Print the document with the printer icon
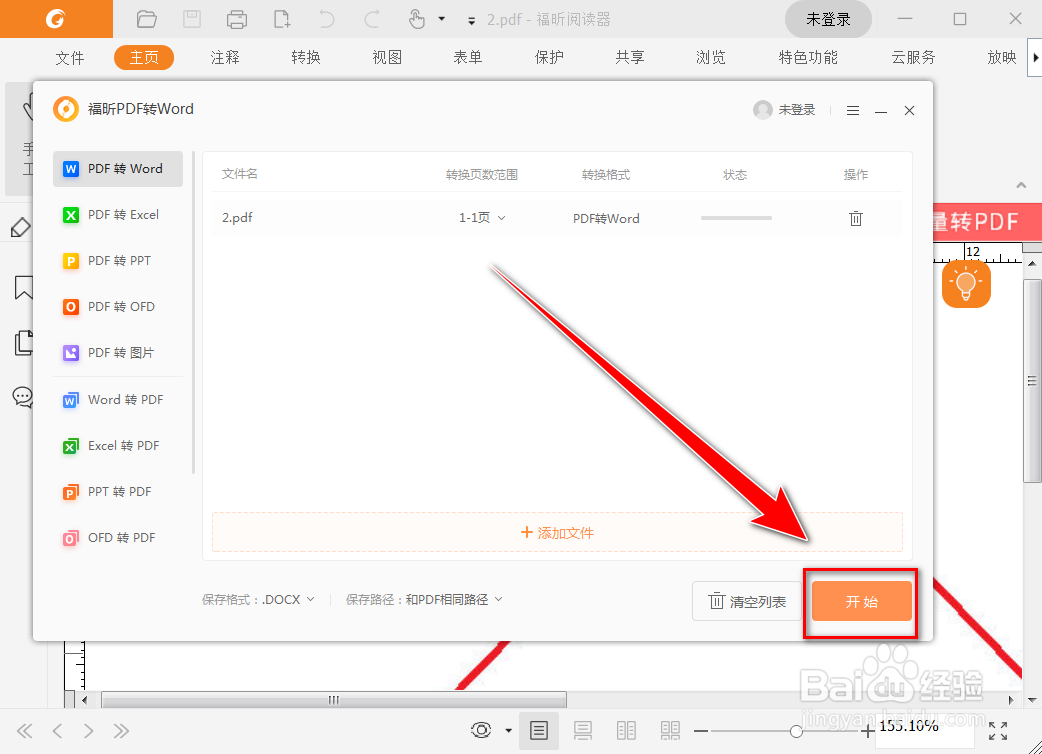 click(x=237, y=19)
